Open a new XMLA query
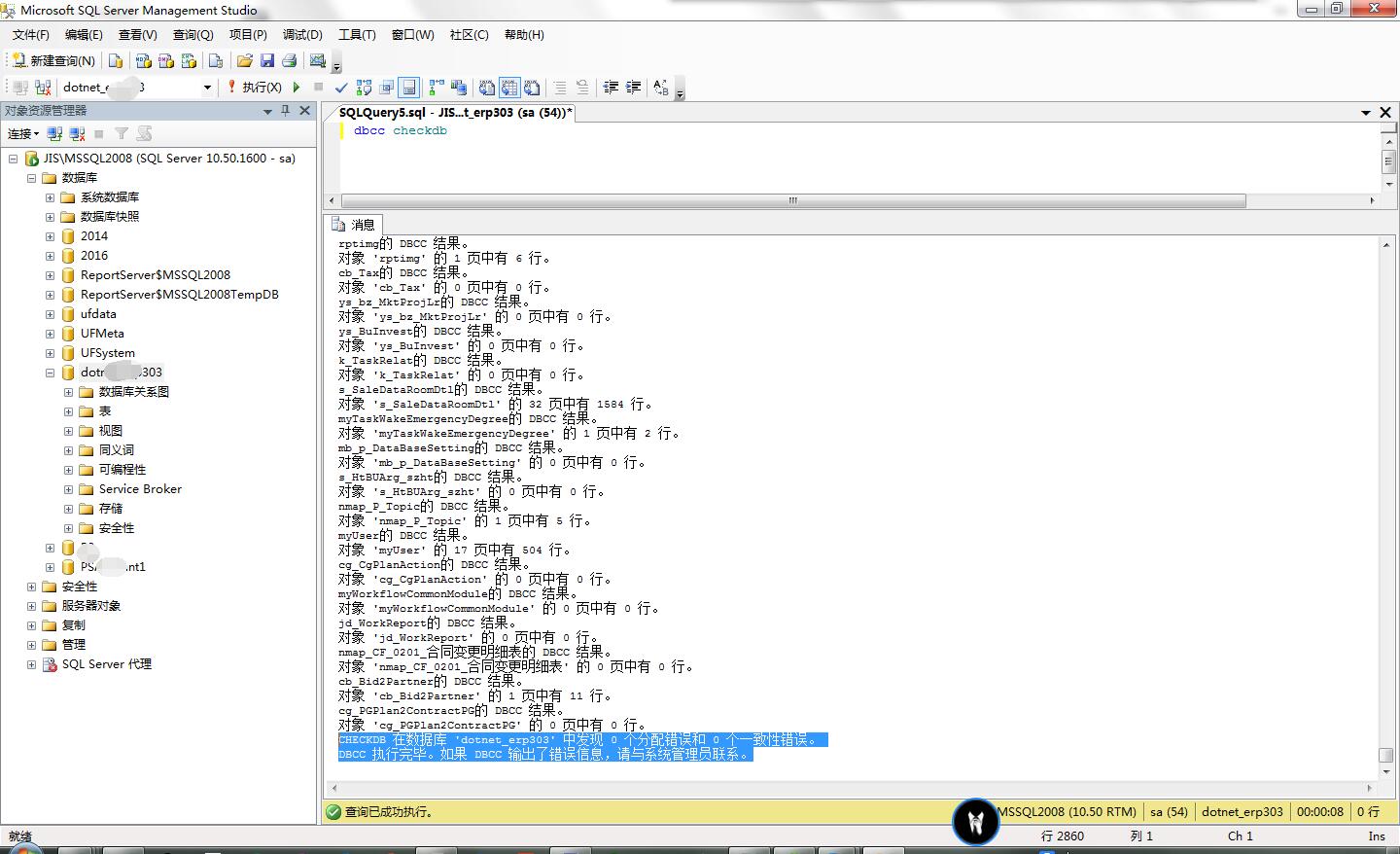Image resolution: width=1400 pixels, height=854 pixels. tap(189, 60)
